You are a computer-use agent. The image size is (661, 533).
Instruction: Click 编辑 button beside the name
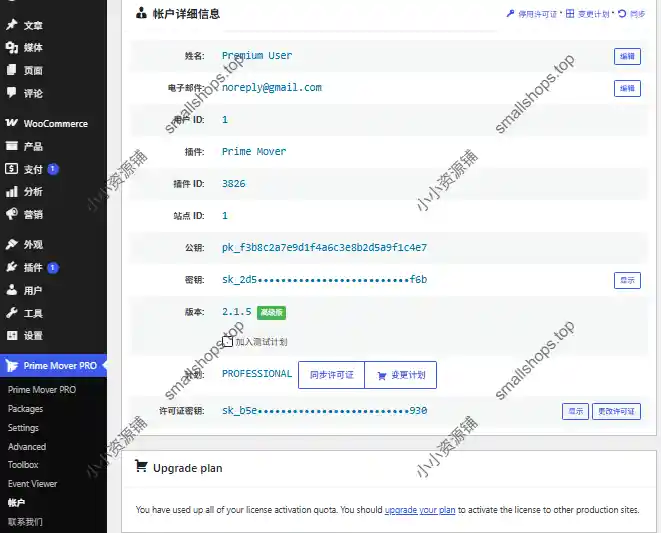[x=627, y=56]
